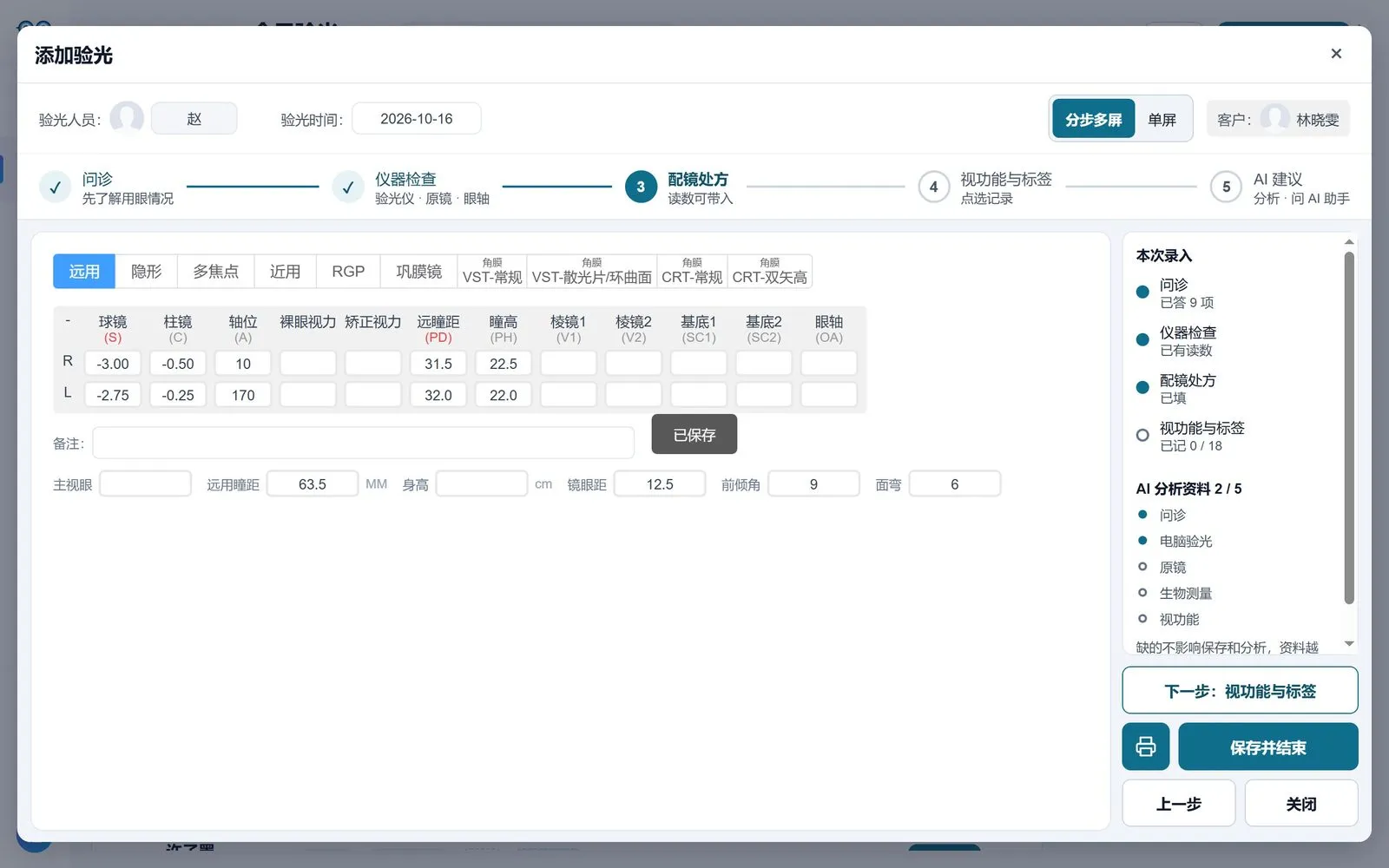The image size is (1389, 868).
Task: Open the 多焦点 tab
Action: pyautogui.click(x=215, y=271)
